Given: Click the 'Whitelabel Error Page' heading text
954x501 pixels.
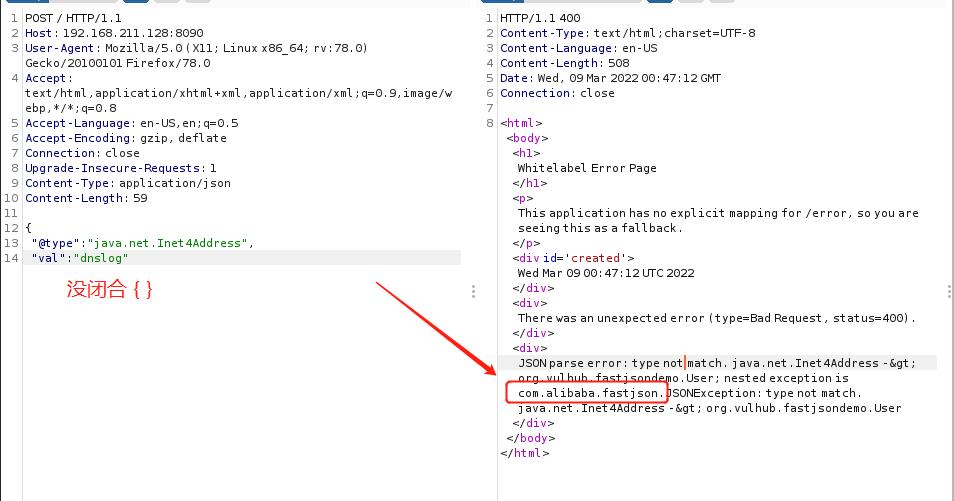Looking at the screenshot, I should [x=587, y=168].
